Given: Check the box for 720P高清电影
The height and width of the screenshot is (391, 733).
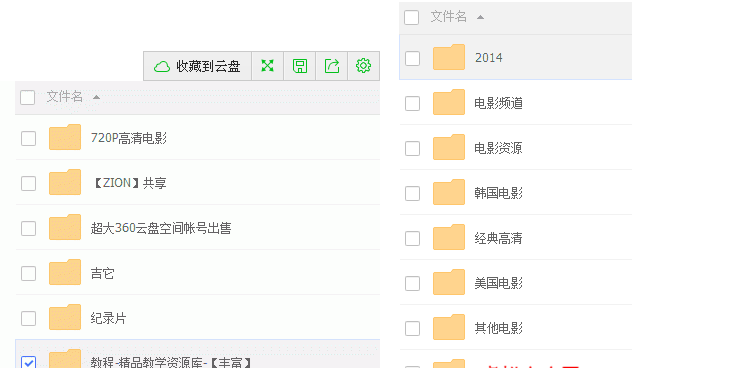Looking at the screenshot, I should click(x=29, y=138).
